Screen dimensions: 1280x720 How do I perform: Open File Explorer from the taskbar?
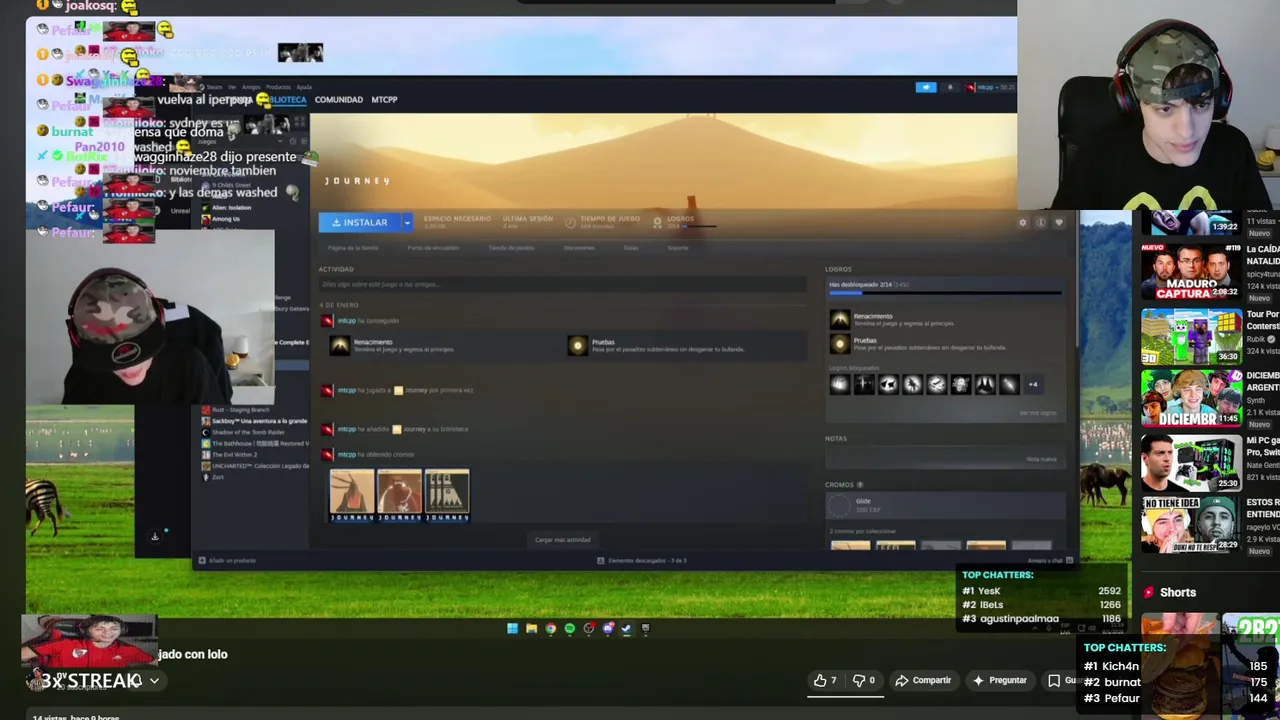tap(531, 628)
